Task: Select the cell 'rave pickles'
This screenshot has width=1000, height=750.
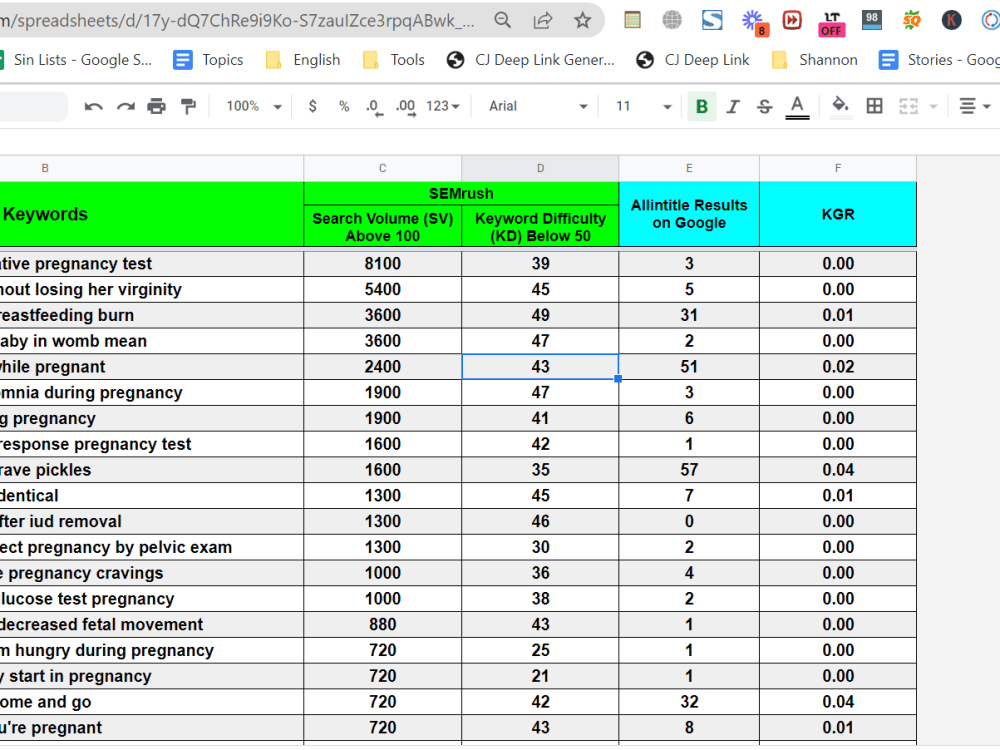Action: [152, 470]
